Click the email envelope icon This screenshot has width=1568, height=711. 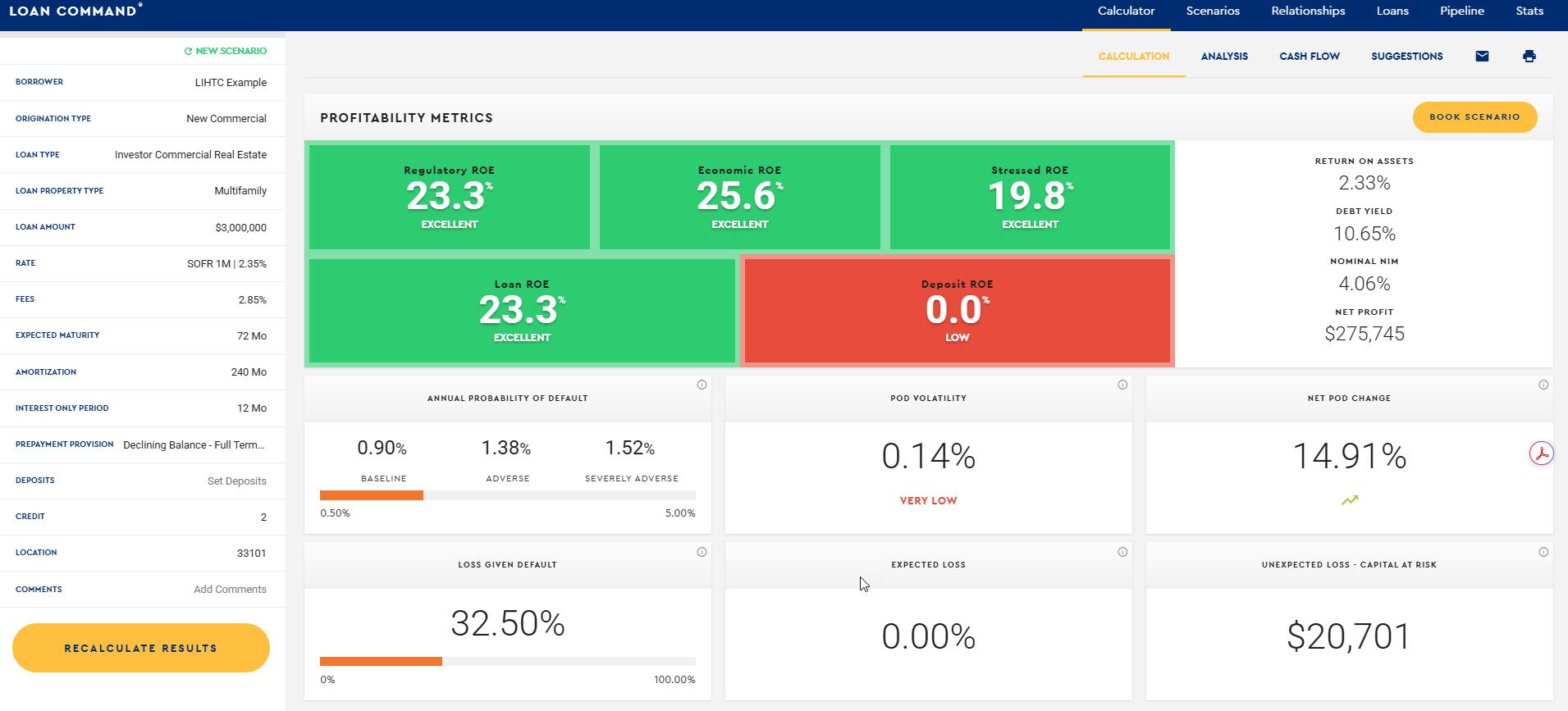(x=1482, y=56)
